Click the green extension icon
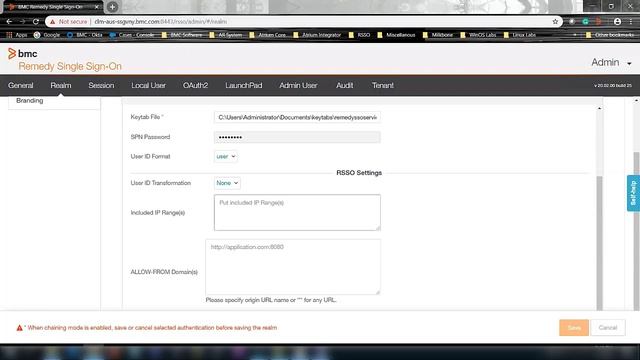Screen dimensions: 640x360 click(585, 22)
